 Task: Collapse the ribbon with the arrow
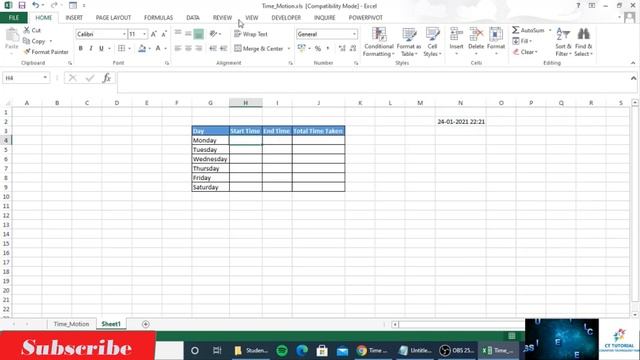point(633,63)
